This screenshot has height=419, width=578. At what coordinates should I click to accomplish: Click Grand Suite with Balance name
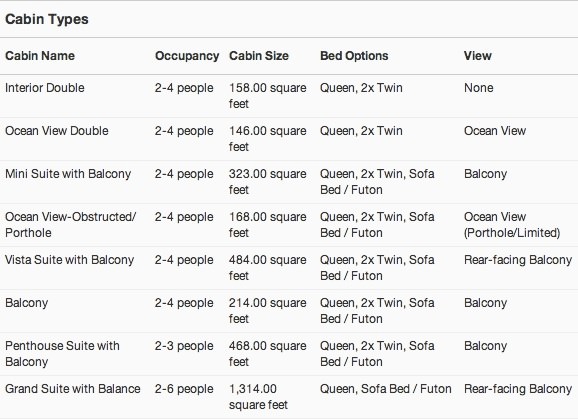coord(73,389)
